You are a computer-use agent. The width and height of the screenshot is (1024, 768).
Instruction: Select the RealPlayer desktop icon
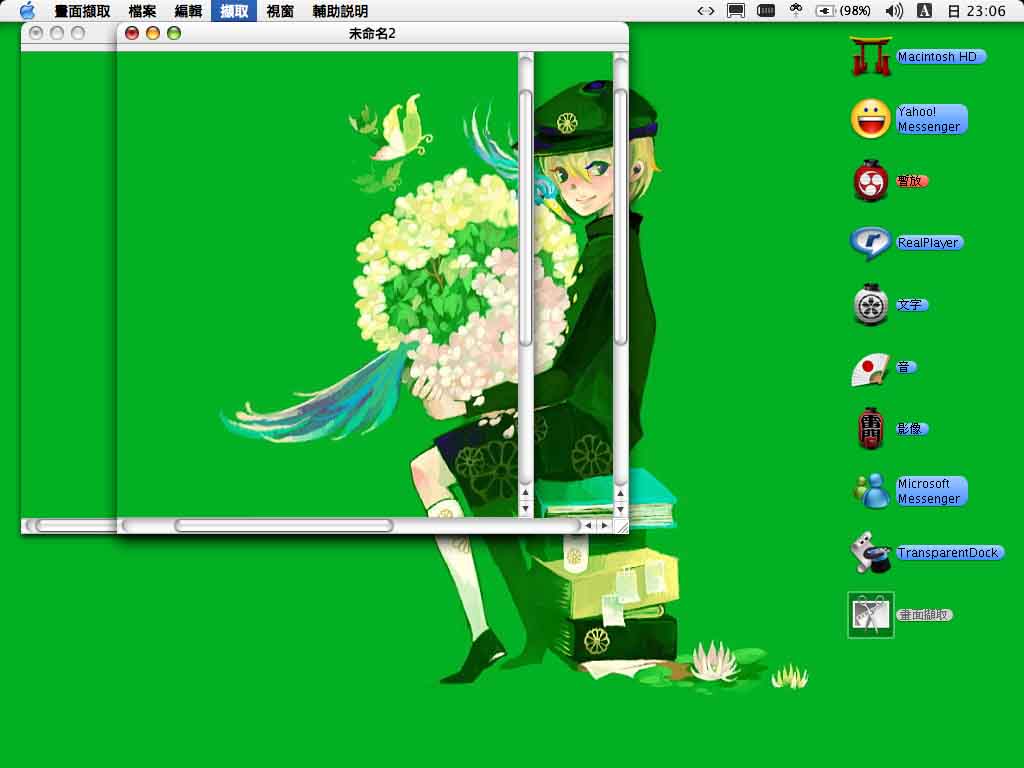(871, 242)
